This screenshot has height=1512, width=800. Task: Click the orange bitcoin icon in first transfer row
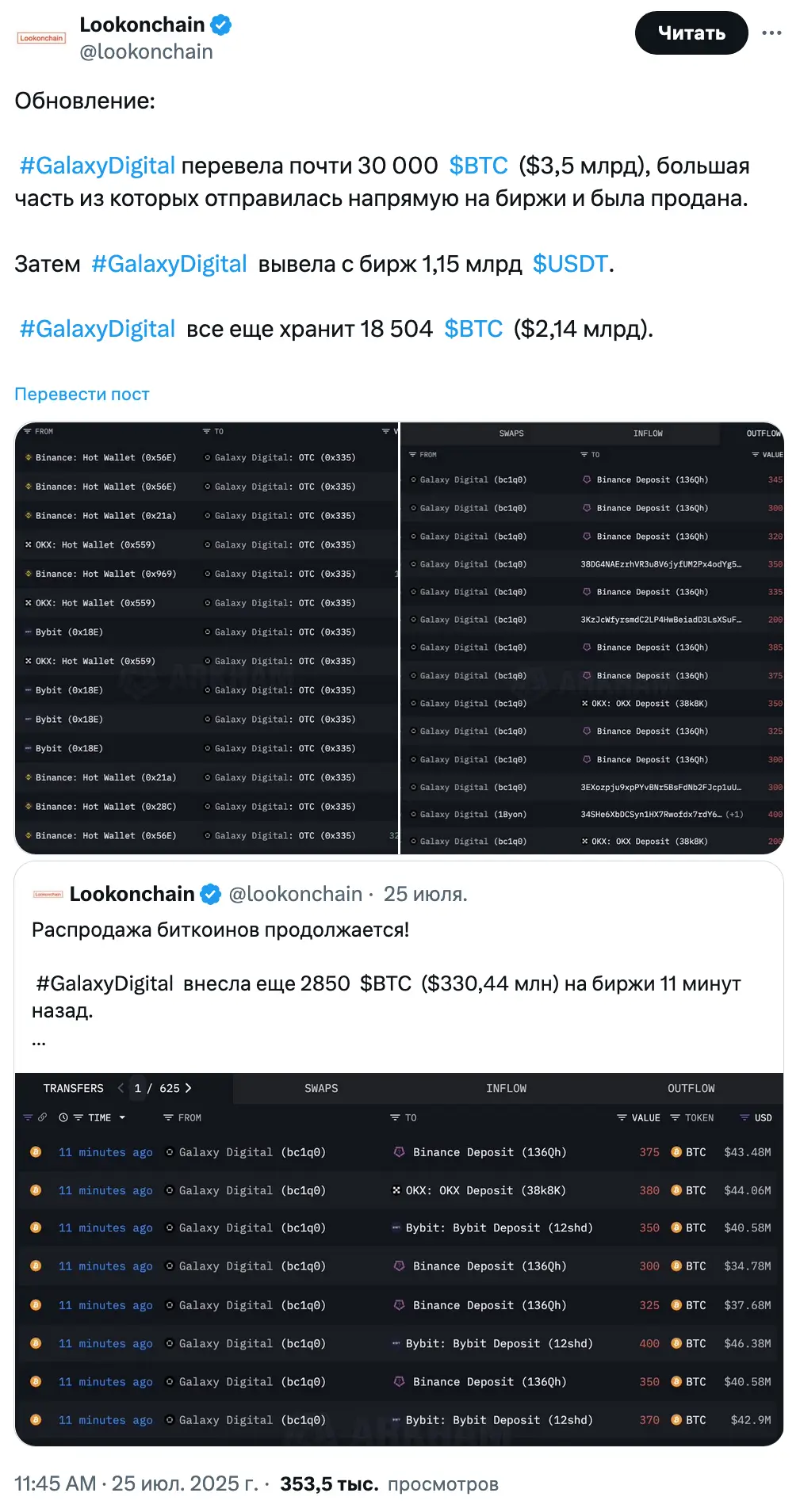36,1152
